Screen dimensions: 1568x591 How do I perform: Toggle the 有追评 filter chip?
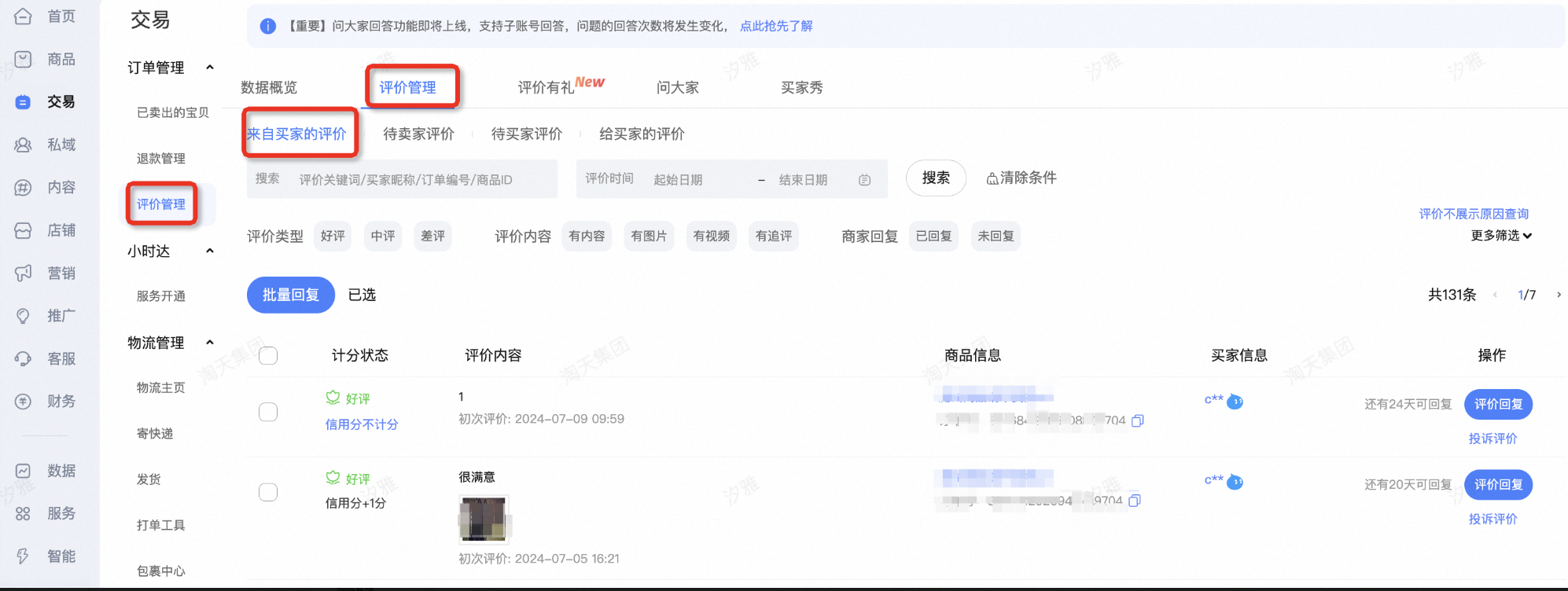click(x=774, y=236)
